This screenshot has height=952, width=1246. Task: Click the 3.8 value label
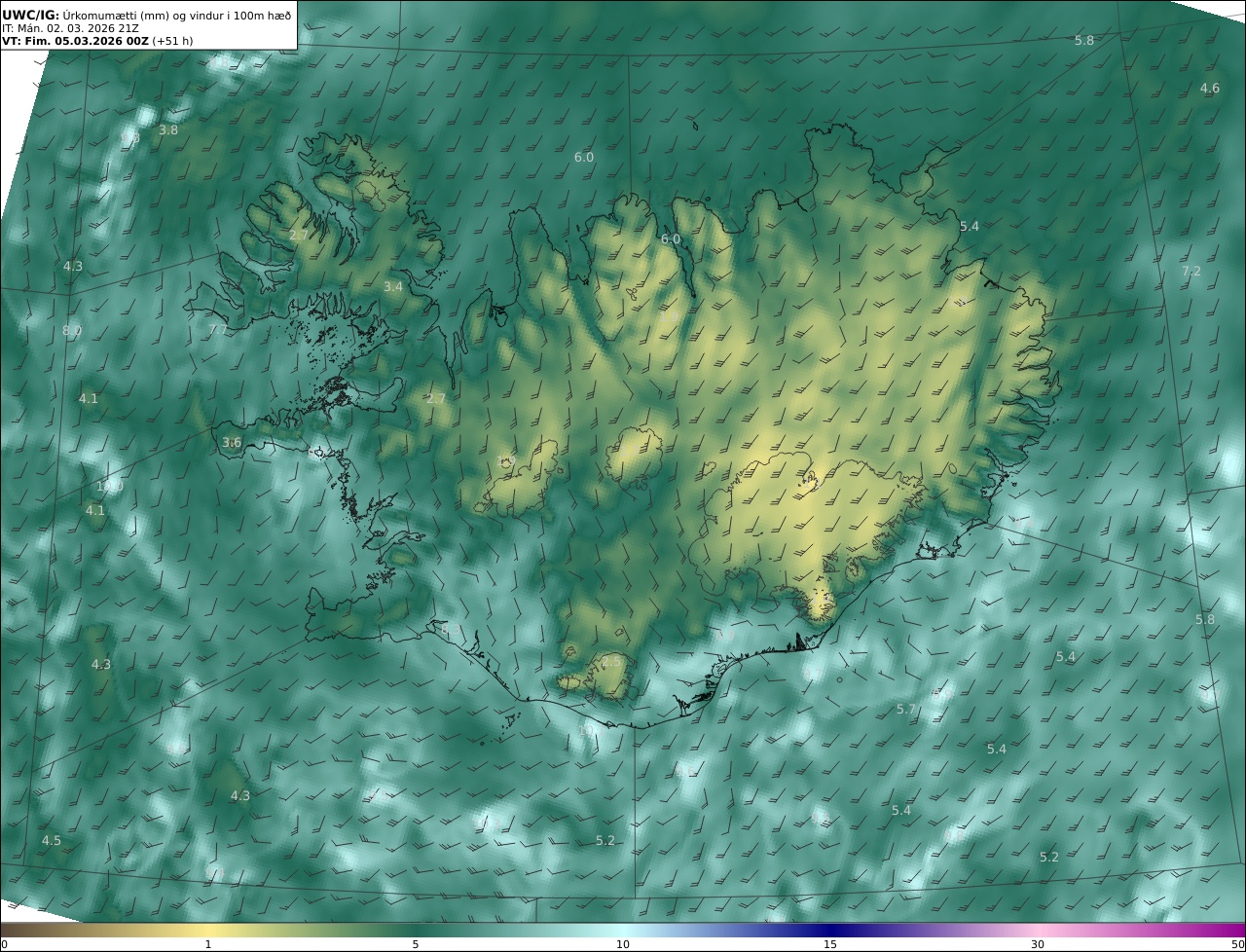pos(168,130)
